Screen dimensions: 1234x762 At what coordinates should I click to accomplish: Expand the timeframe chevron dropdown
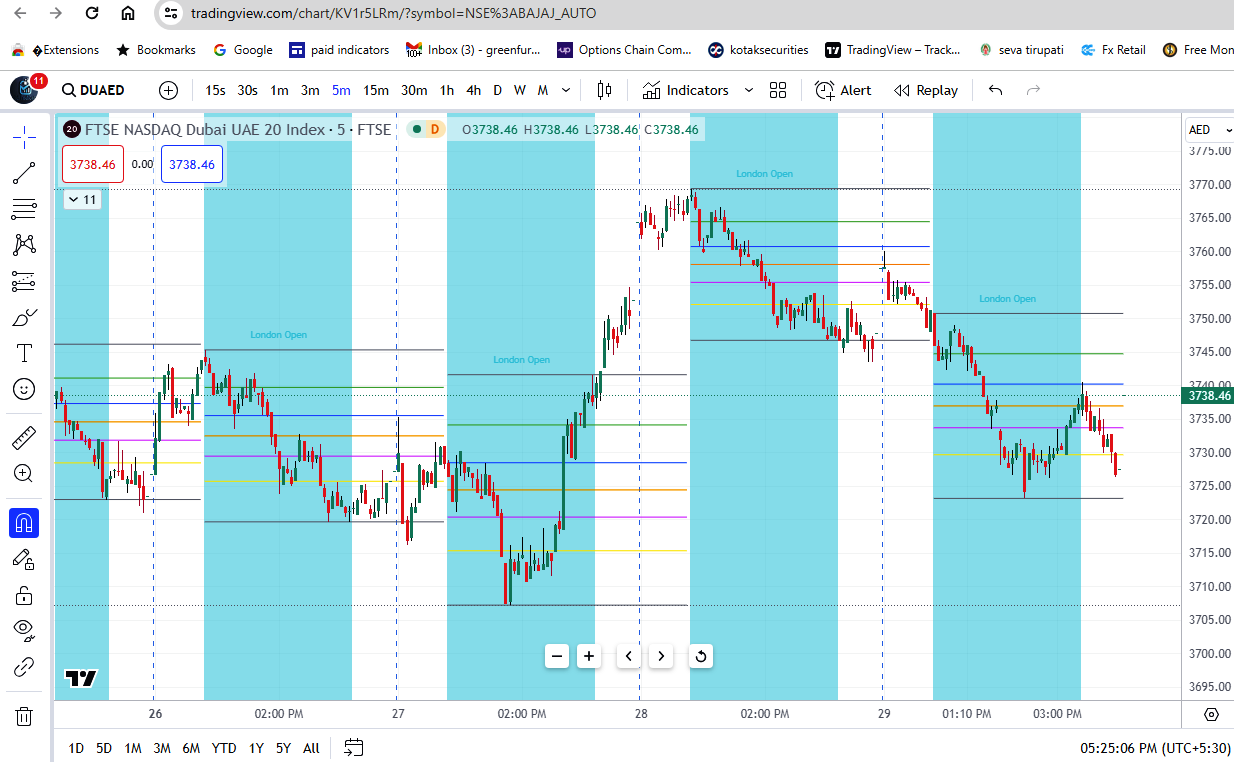[x=565, y=90]
